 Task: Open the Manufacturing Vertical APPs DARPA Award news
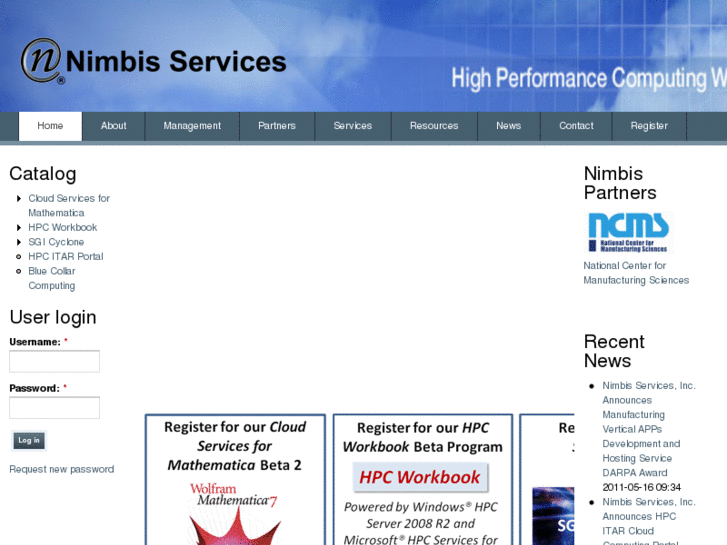(649, 429)
